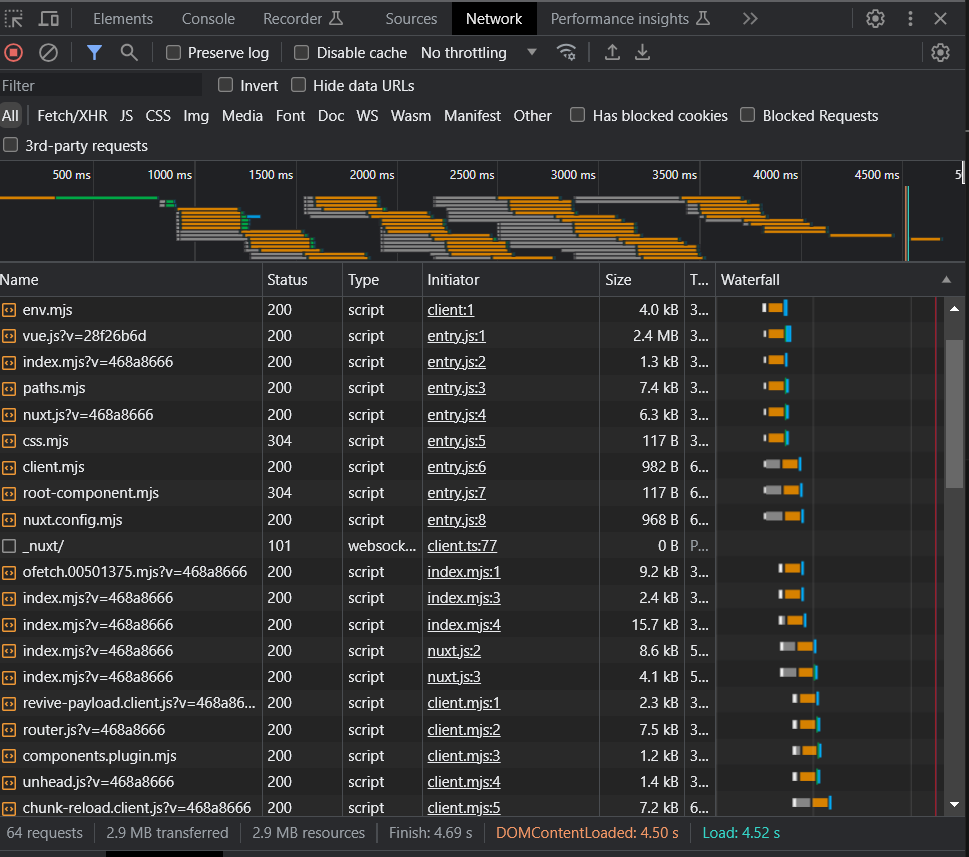The image size is (969, 857).
Task: Expand the hidden panels chevron
Action: point(750,18)
